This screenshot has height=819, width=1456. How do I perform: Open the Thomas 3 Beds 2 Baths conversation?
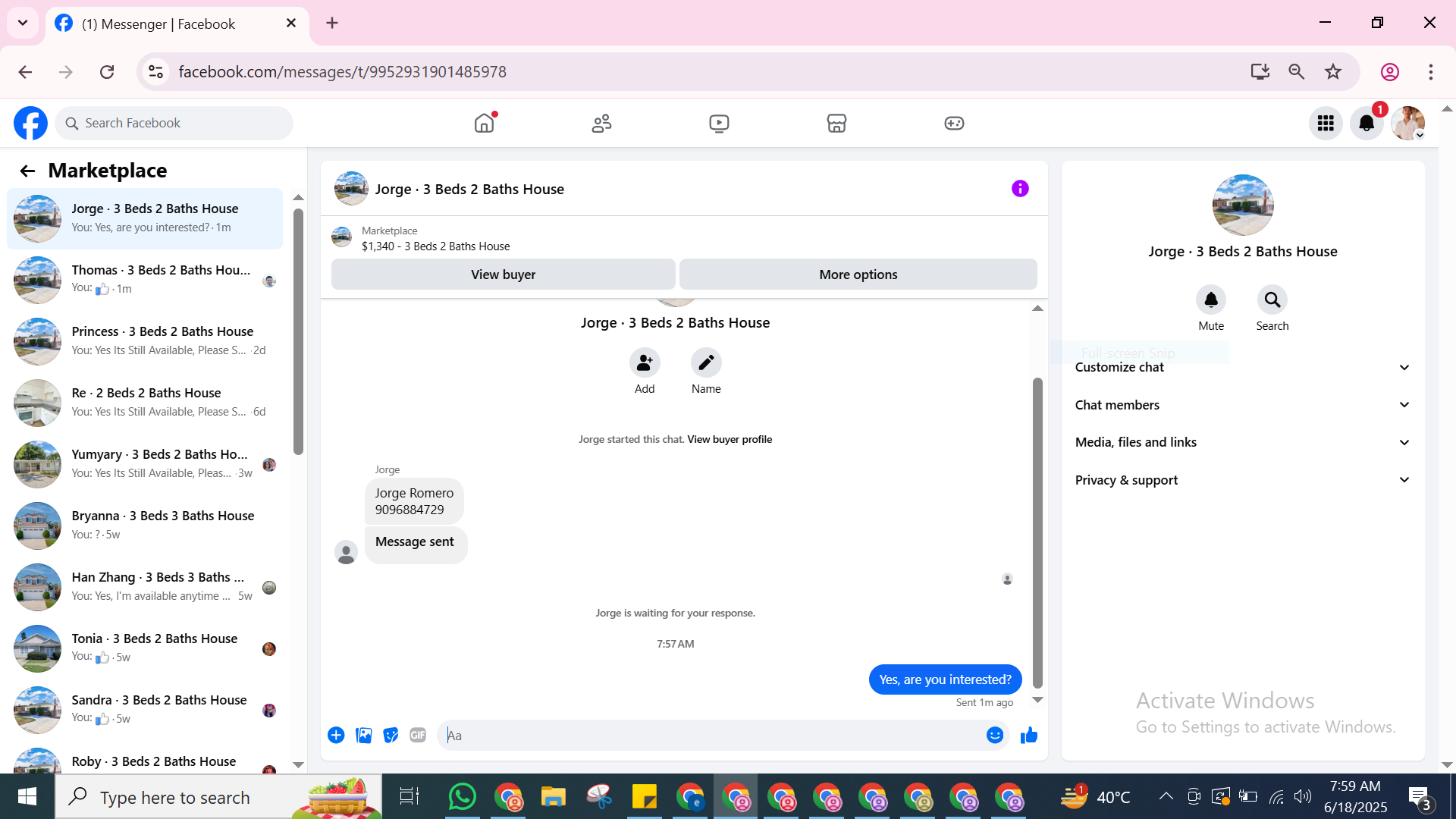click(145, 279)
